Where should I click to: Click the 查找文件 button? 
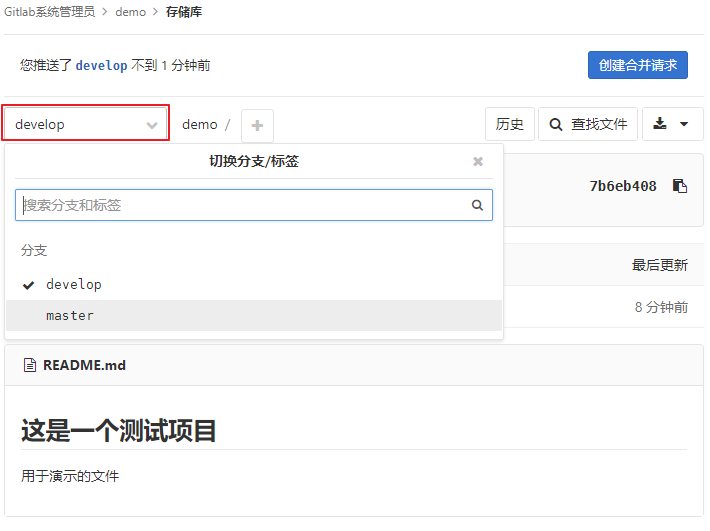588,124
